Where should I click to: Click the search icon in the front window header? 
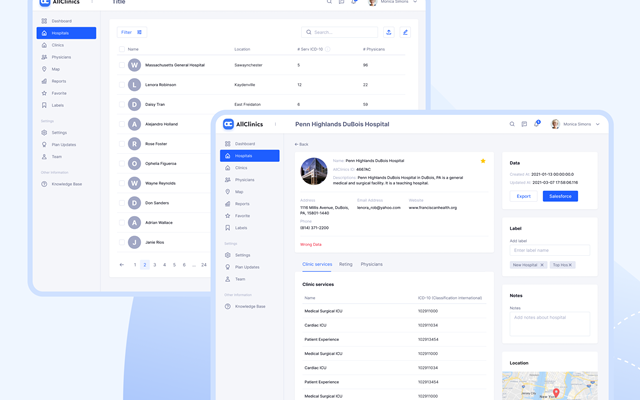[x=512, y=124]
